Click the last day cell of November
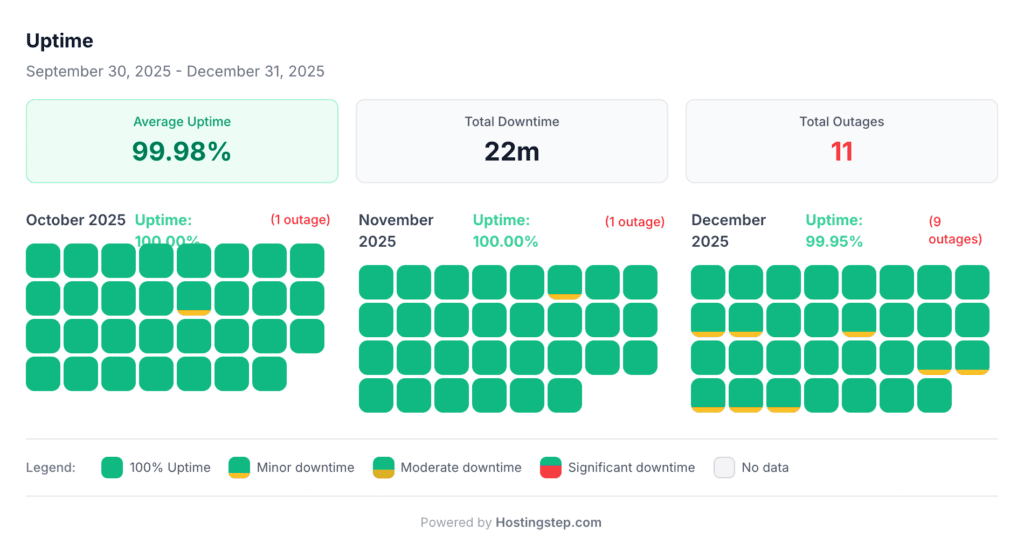Image resolution: width=1024 pixels, height=557 pixels. (564, 395)
